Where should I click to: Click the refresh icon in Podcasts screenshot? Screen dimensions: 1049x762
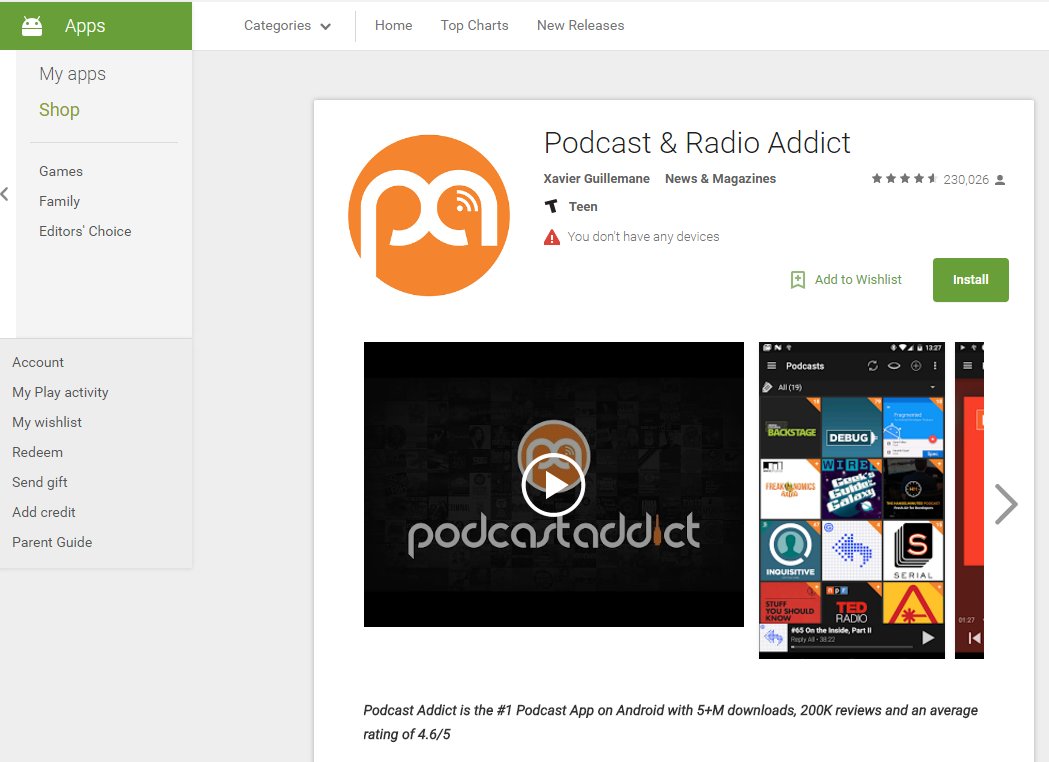(872, 366)
